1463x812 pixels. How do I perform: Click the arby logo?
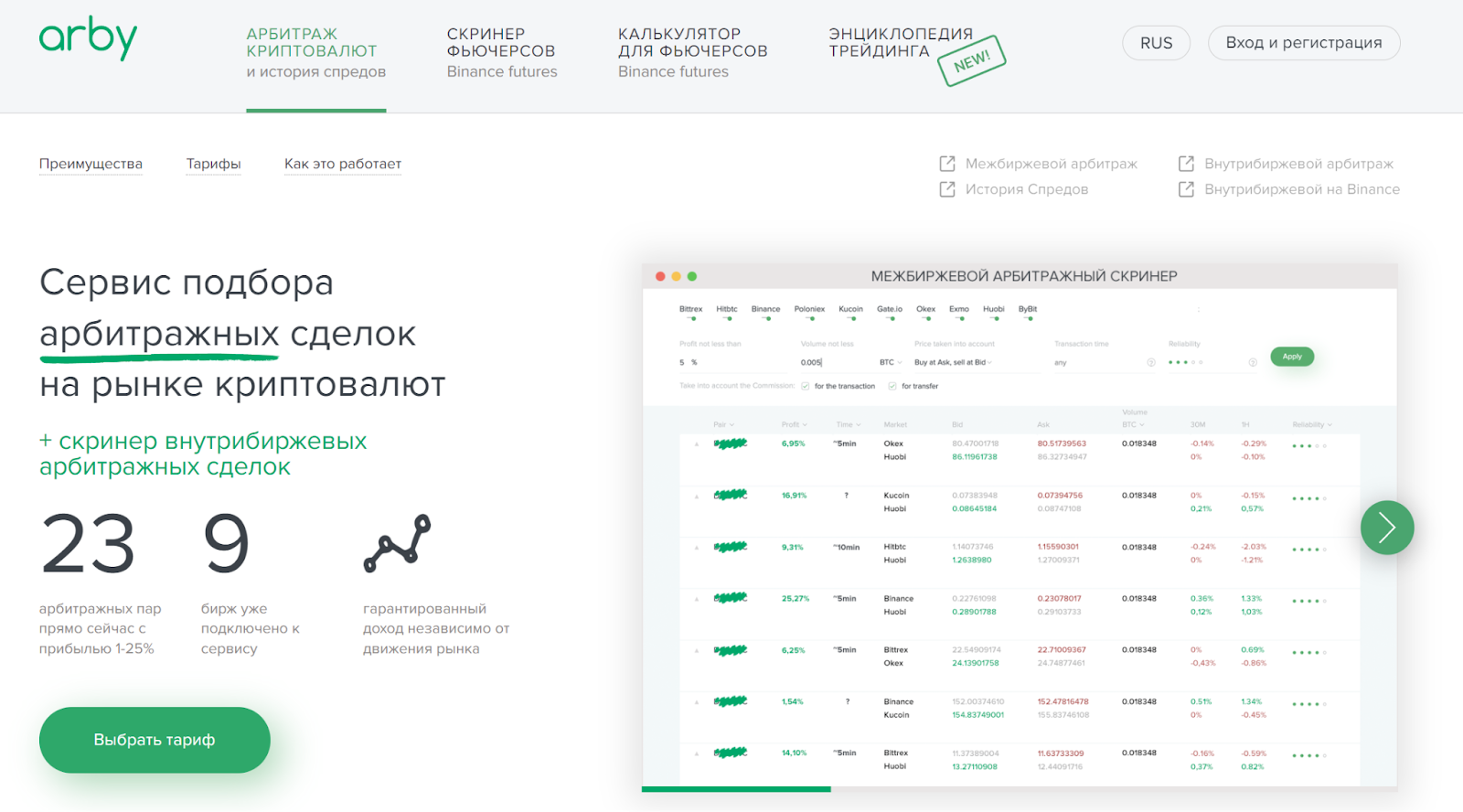(x=88, y=38)
